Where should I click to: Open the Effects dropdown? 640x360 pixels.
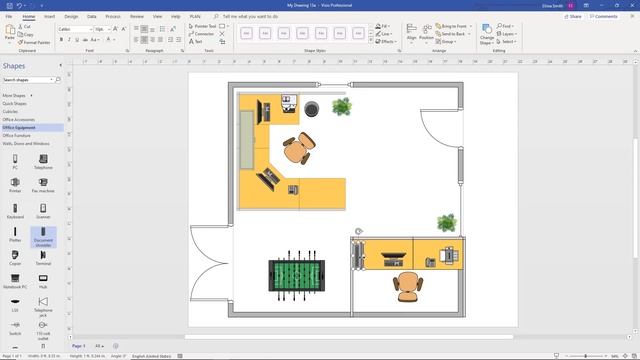386,41
